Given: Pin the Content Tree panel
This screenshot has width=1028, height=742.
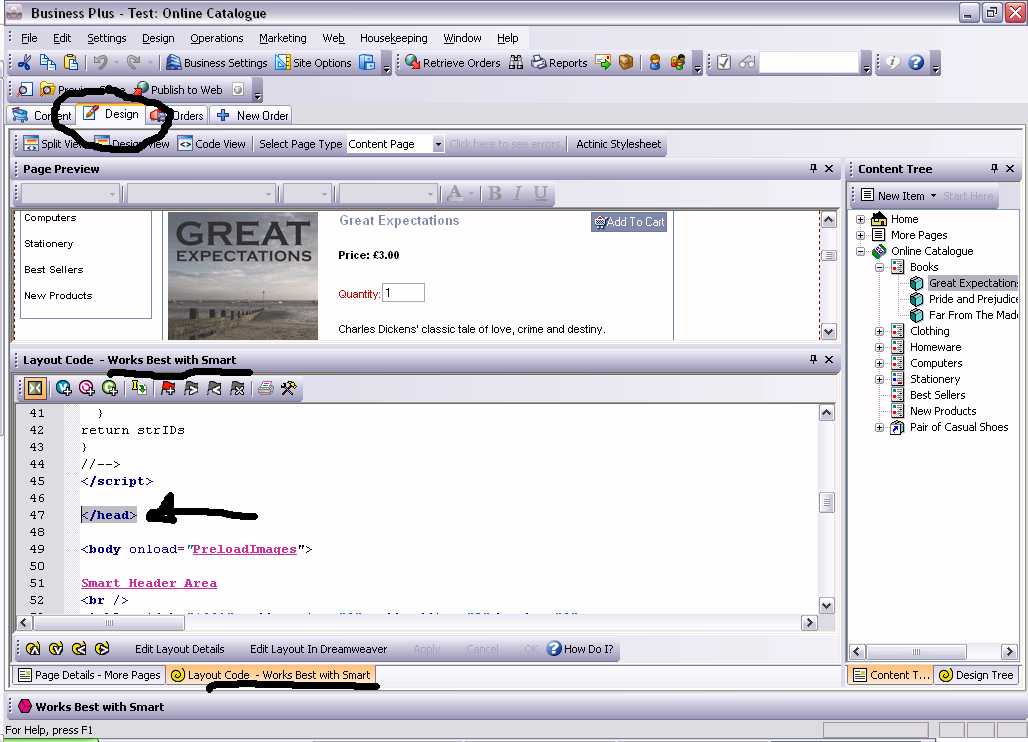Looking at the screenshot, I should (994, 169).
